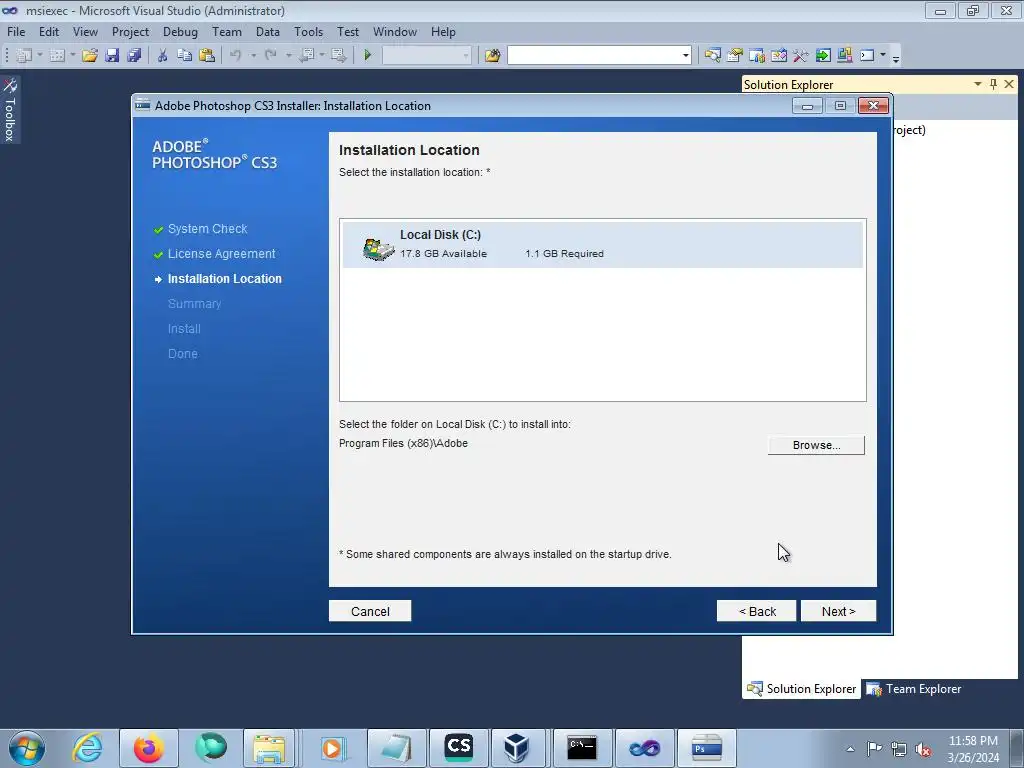Click Action Center flag tray icon

(874, 749)
